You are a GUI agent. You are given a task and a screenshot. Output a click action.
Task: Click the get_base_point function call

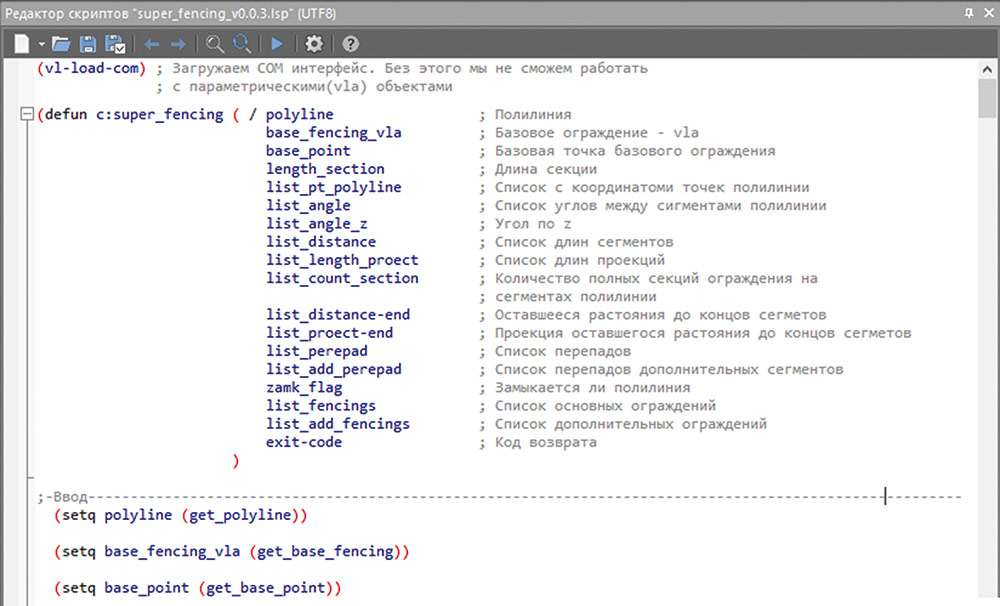tap(265, 588)
